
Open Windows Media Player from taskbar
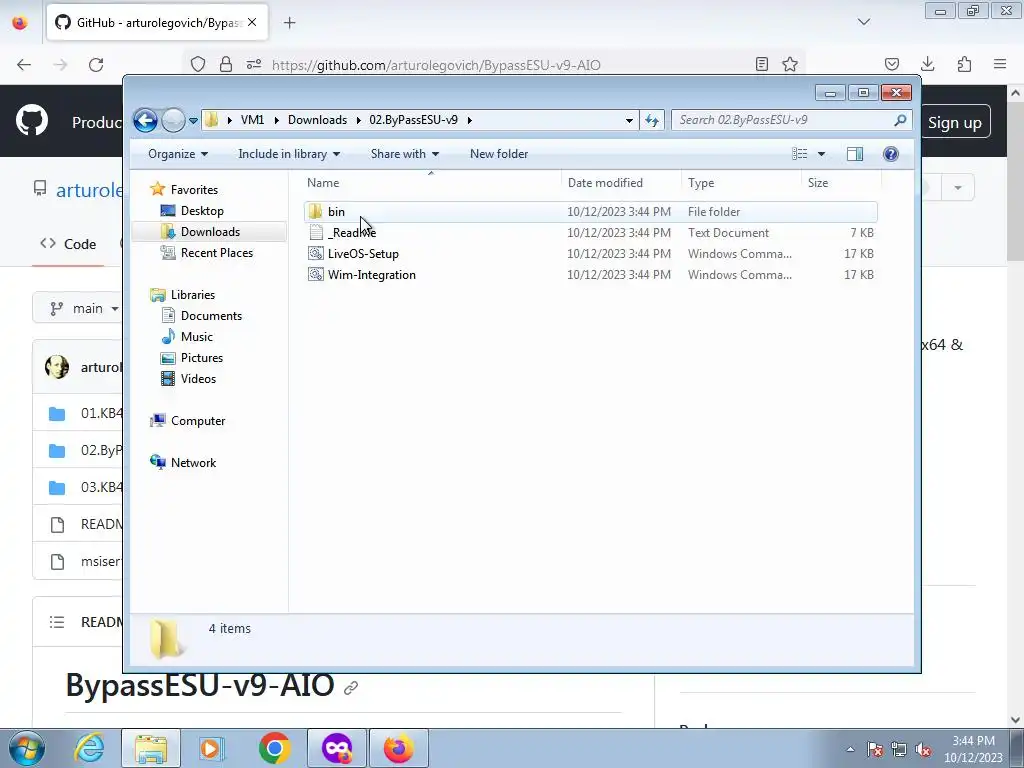click(211, 748)
